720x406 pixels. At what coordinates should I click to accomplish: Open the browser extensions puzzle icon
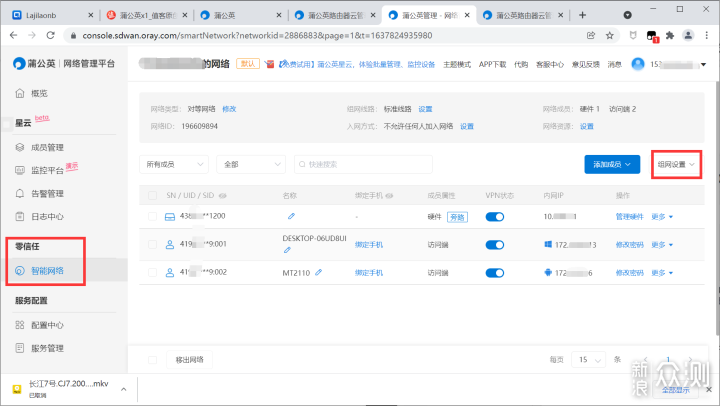tap(670, 35)
